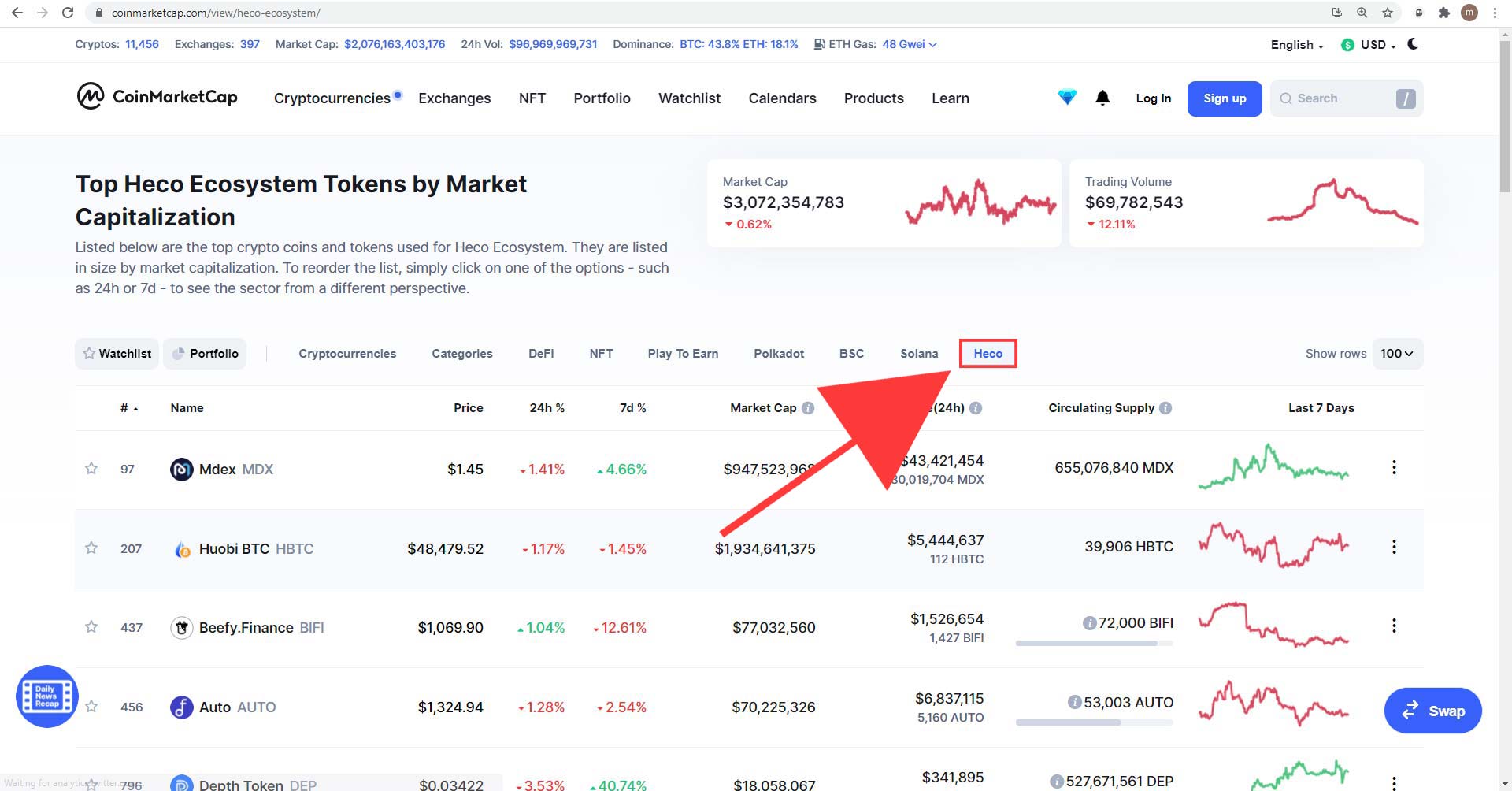This screenshot has height=791, width=1512.
Task: Select the Heco category tab
Action: click(x=988, y=354)
